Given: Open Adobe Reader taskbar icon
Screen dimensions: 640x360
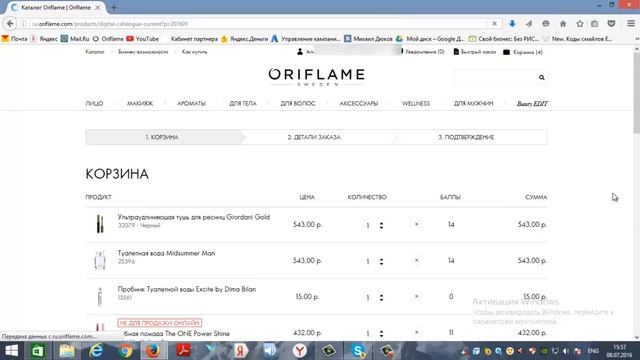Looking at the screenshot, I should (x=183, y=351).
